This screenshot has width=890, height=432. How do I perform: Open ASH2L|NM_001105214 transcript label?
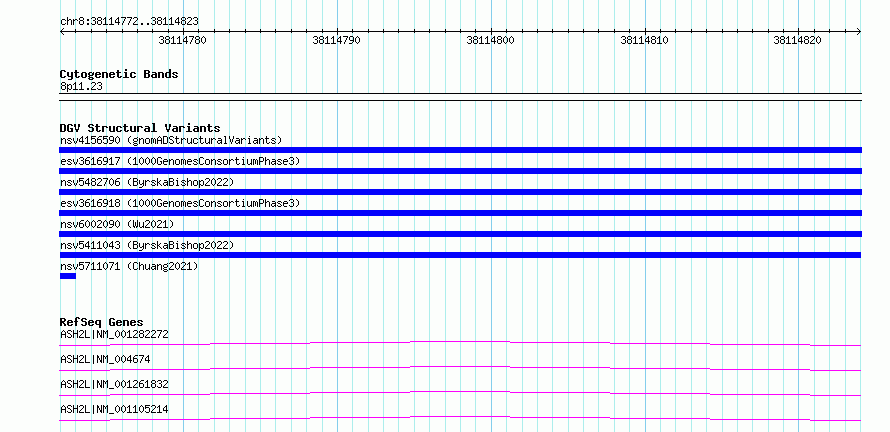coord(114,409)
